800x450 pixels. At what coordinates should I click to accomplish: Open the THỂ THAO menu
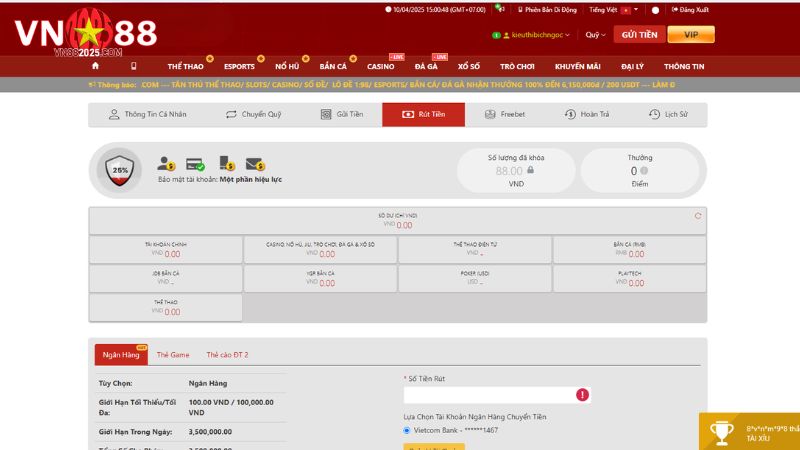(185, 66)
